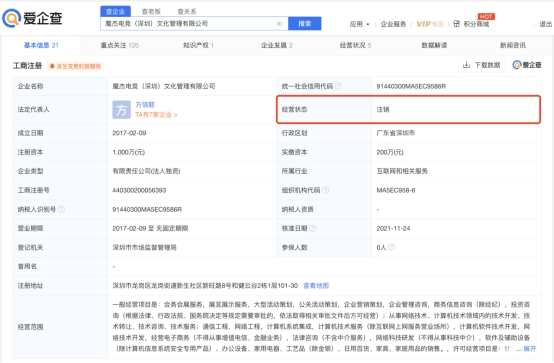The height and width of the screenshot is (363, 554).
Task: Select the organization code MA5EC958-6
Action: tap(396, 190)
